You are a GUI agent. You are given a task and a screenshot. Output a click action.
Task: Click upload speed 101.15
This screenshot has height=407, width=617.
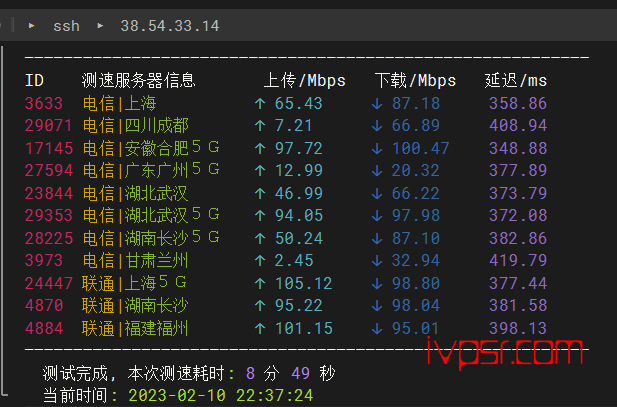pos(303,328)
